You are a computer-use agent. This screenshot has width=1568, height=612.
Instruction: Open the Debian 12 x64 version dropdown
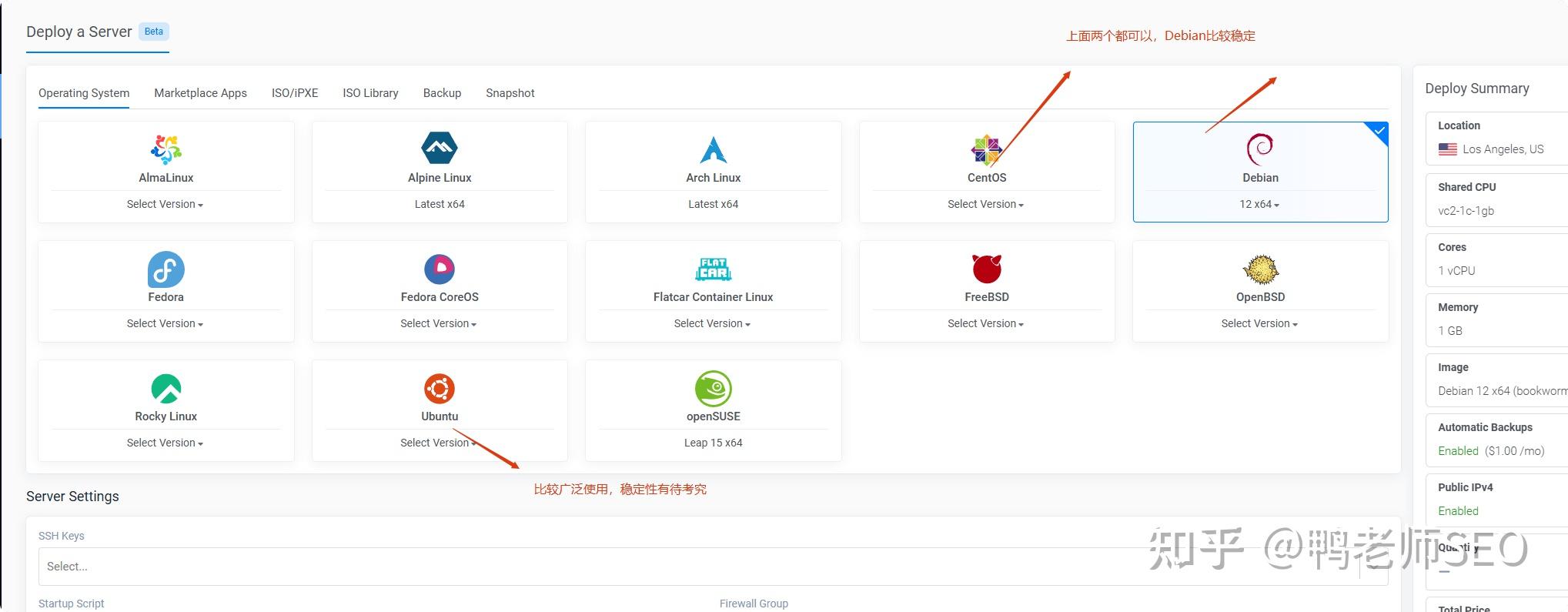1259,204
